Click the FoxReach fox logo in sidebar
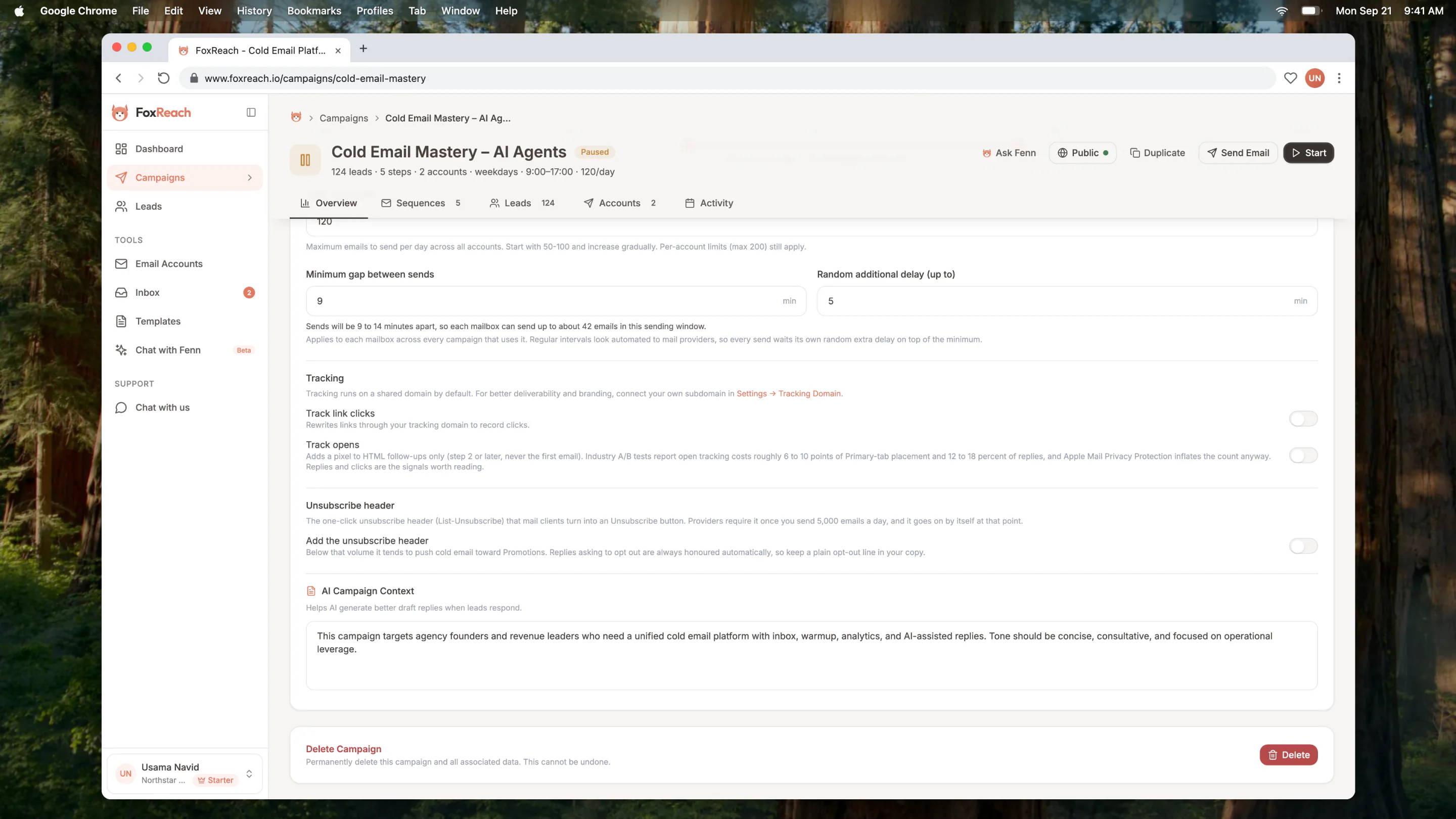Viewport: 1456px width, 819px height. point(120,112)
